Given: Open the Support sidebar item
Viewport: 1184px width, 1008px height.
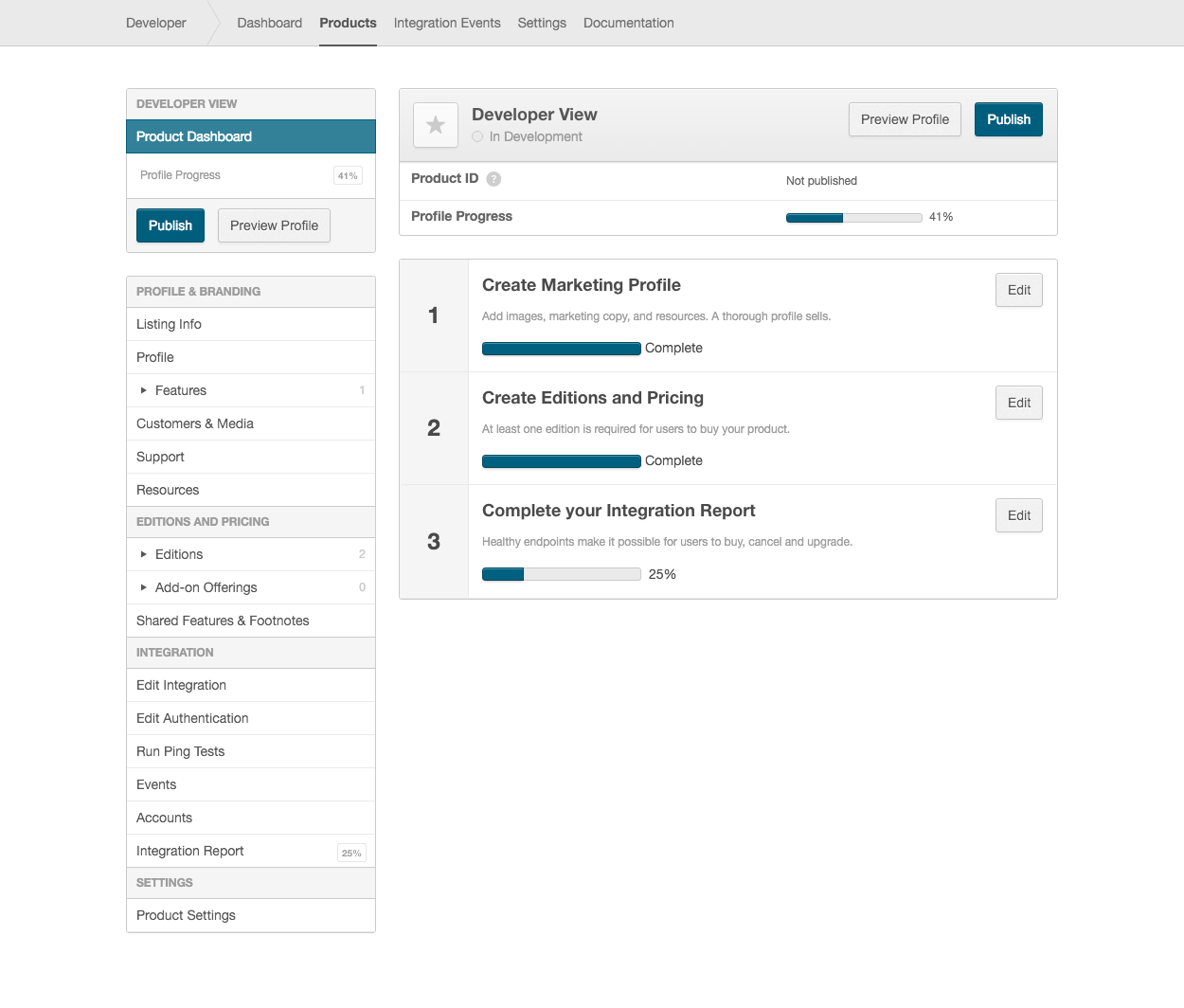Looking at the screenshot, I should [251, 457].
